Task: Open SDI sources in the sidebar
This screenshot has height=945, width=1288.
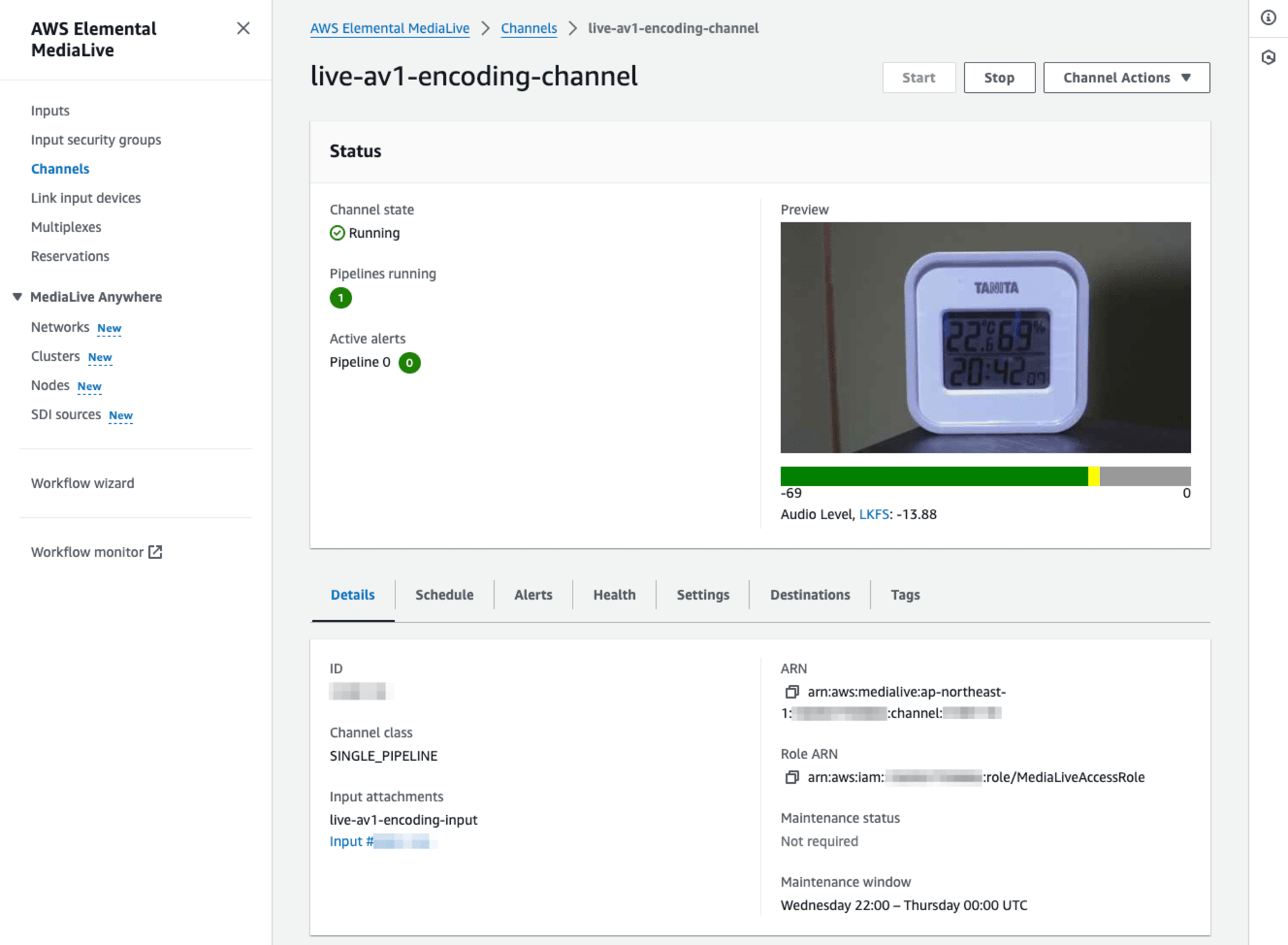Action: coord(66,414)
